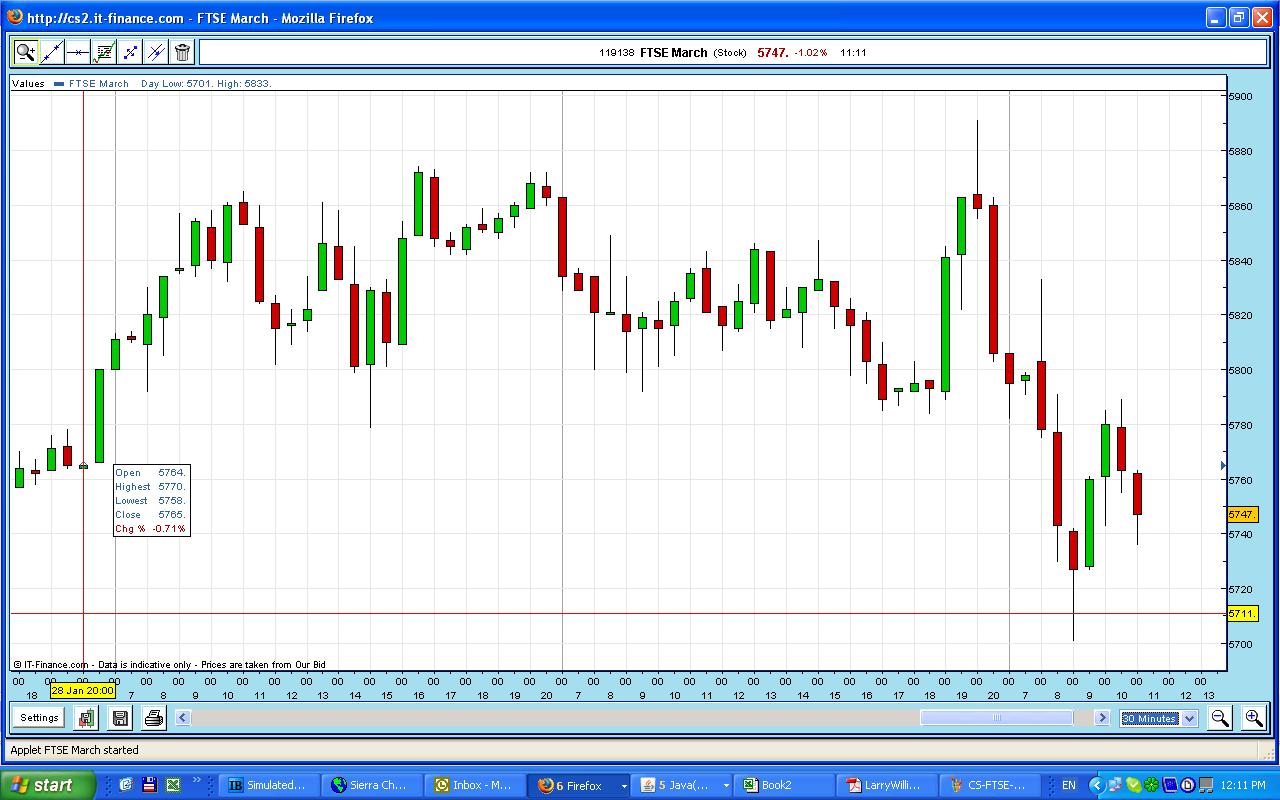Click the scroll right arrow under chart

[x=1102, y=717]
